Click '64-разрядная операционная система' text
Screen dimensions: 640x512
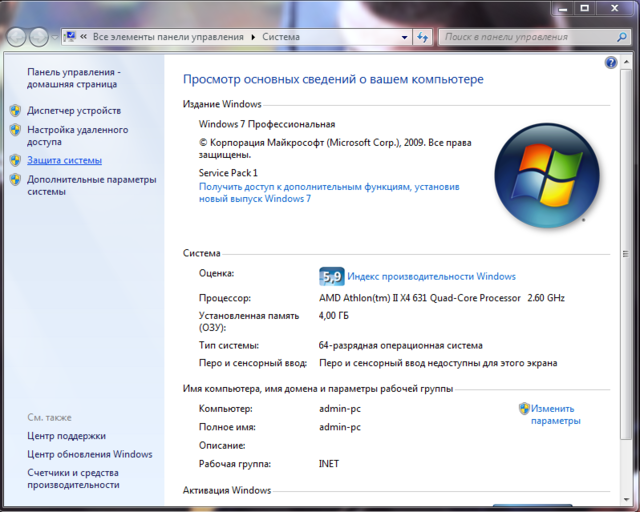pos(400,345)
